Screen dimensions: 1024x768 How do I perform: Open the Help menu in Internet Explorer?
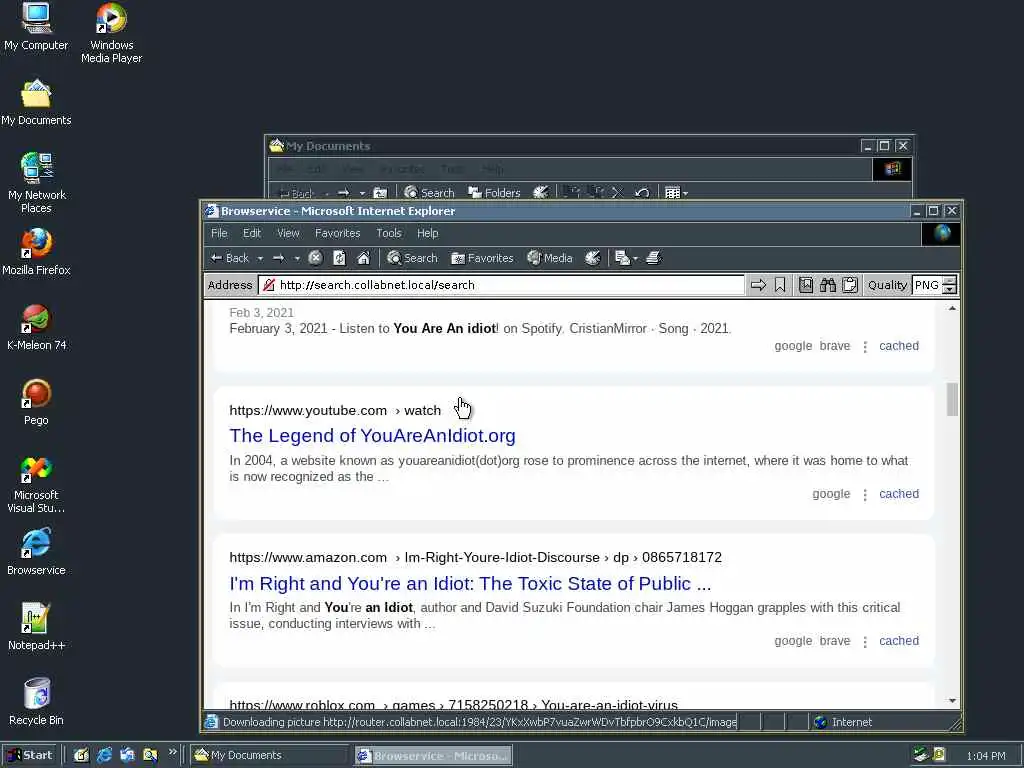[x=428, y=233]
